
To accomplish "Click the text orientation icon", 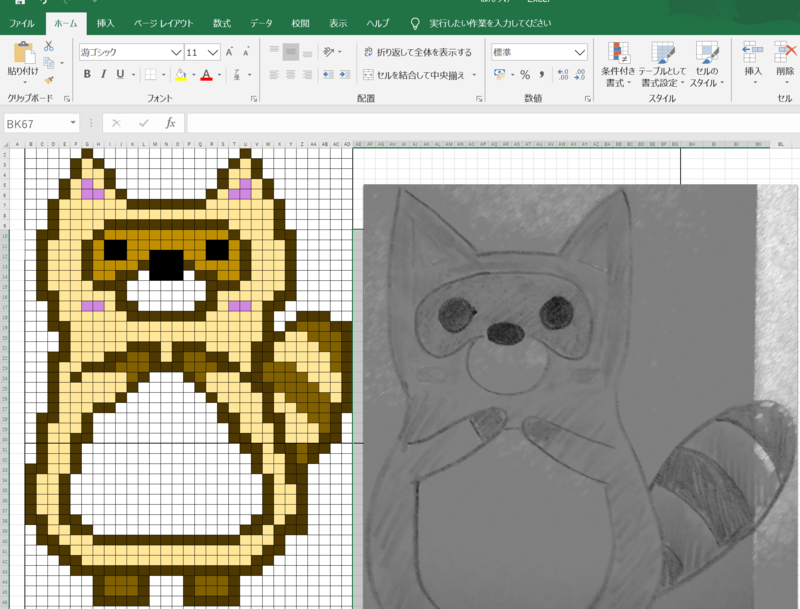I will (329, 52).
